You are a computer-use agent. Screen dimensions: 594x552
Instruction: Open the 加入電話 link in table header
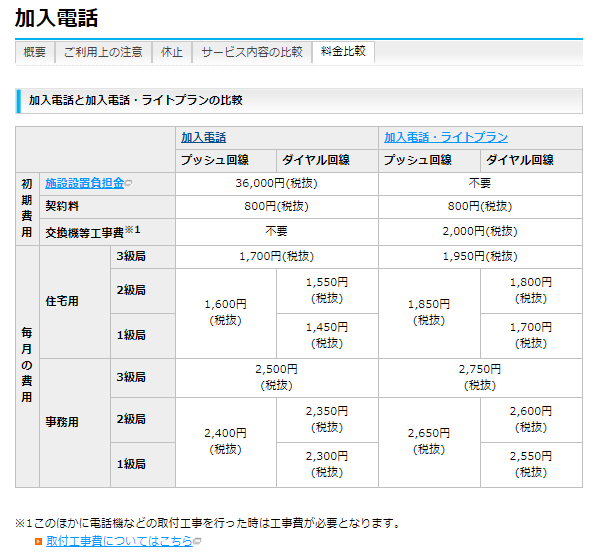[203, 138]
